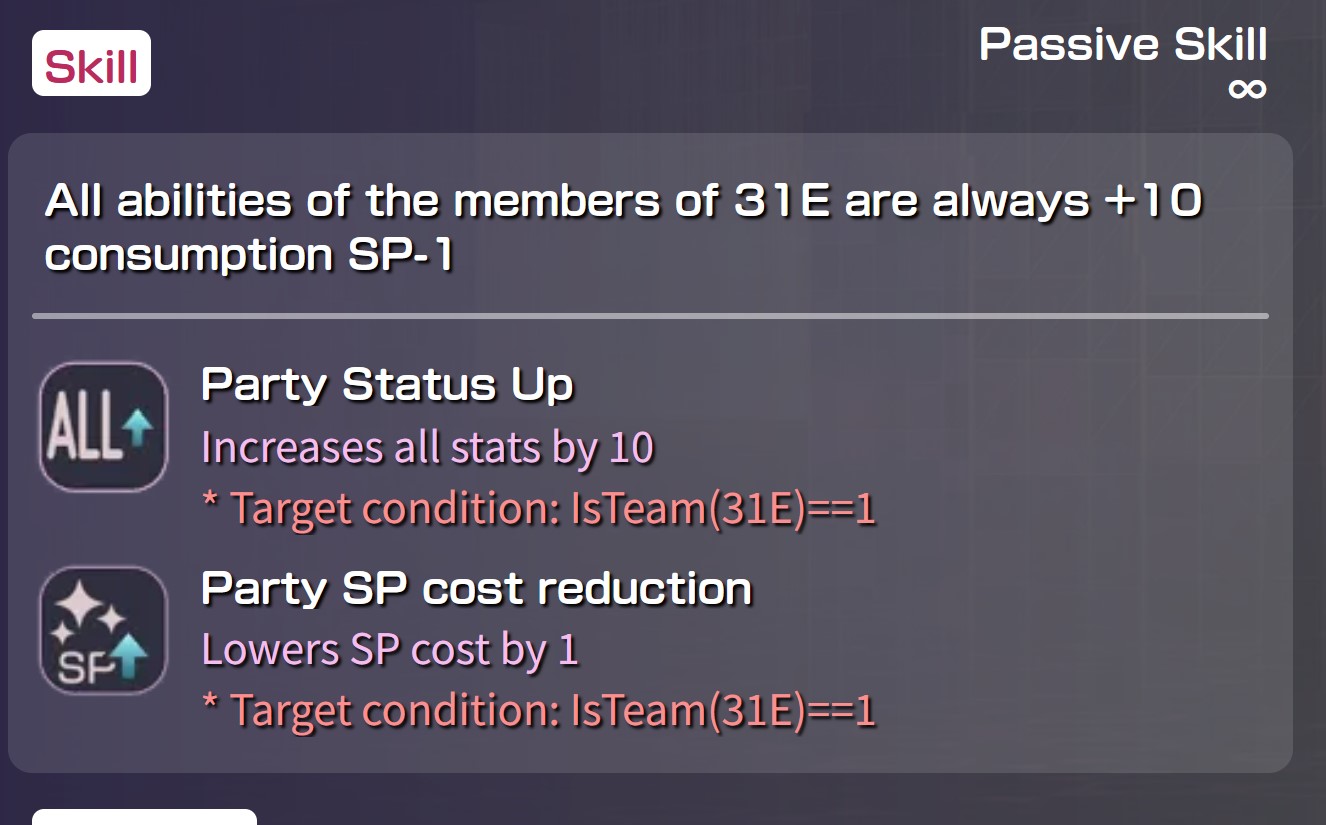The width and height of the screenshot is (1326, 825).
Task: Click the Party Status Up ALL icon
Action: click(103, 427)
